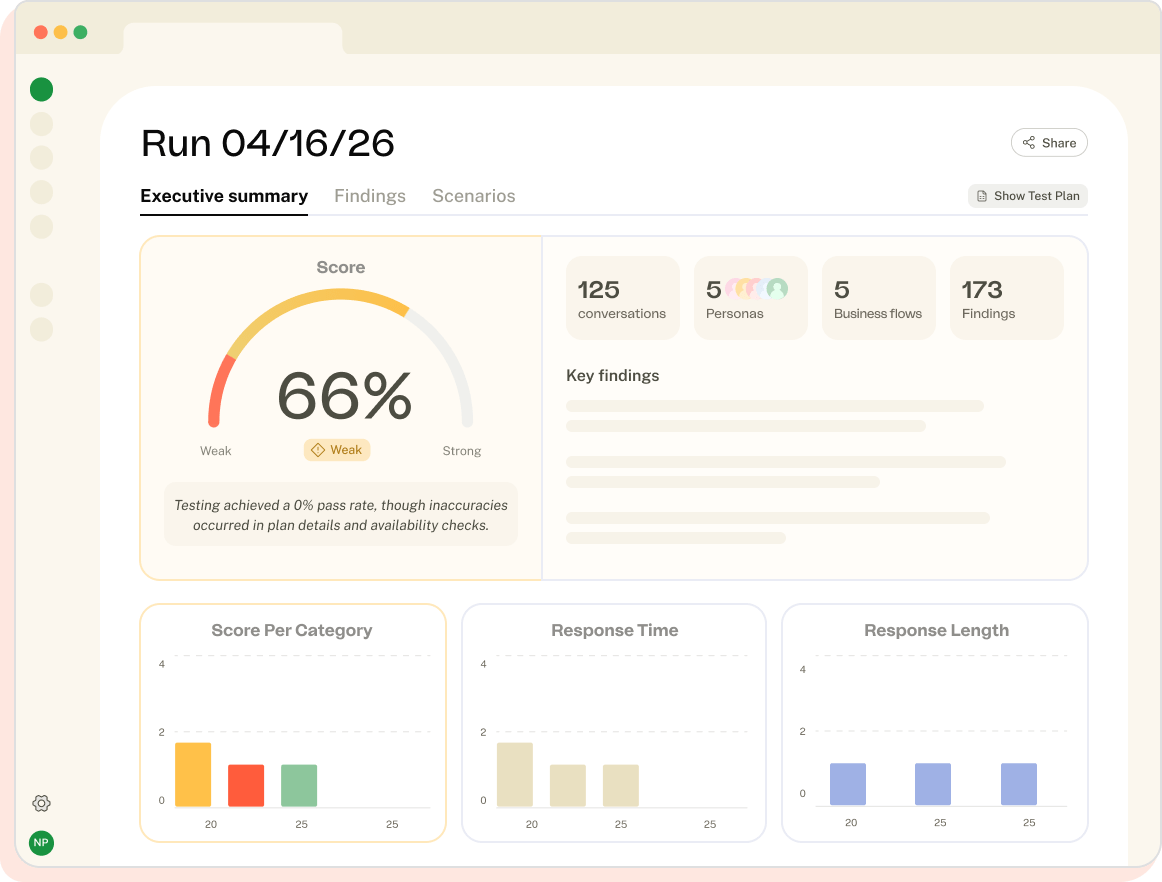
Task: Click the document icon in Show Test Plan
Action: tap(982, 196)
